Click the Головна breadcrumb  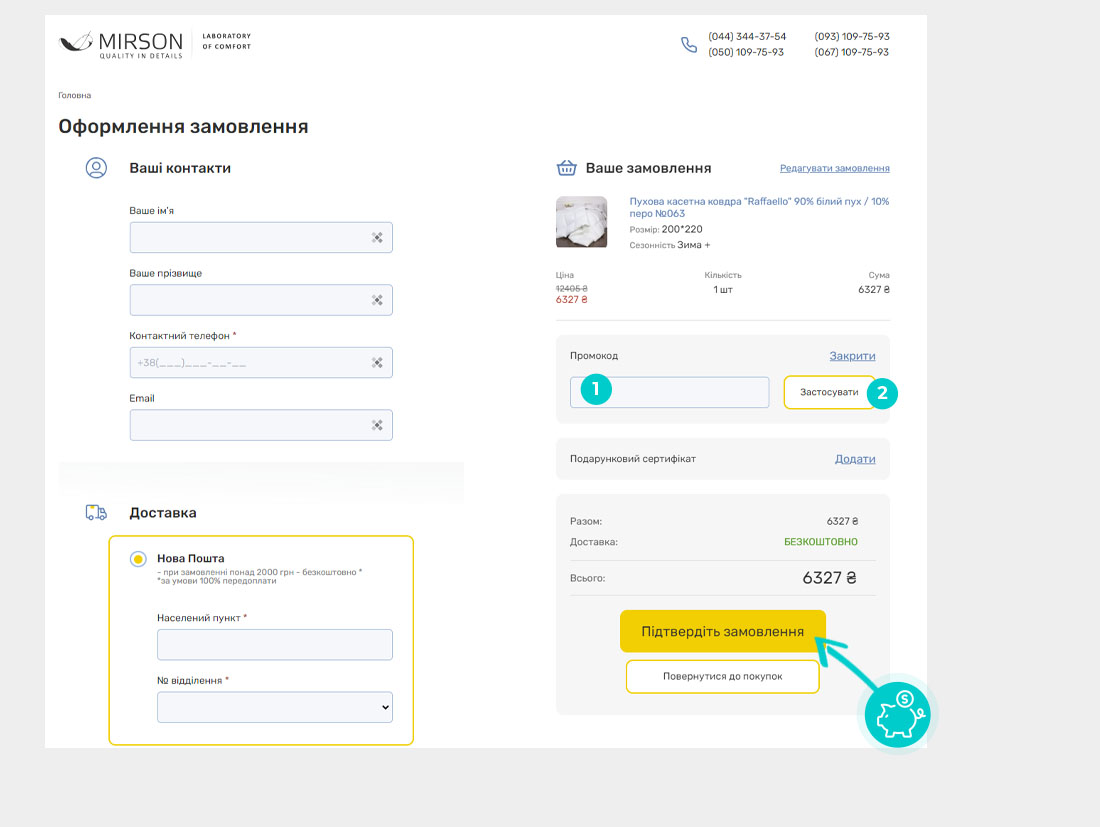pos(74,96)
